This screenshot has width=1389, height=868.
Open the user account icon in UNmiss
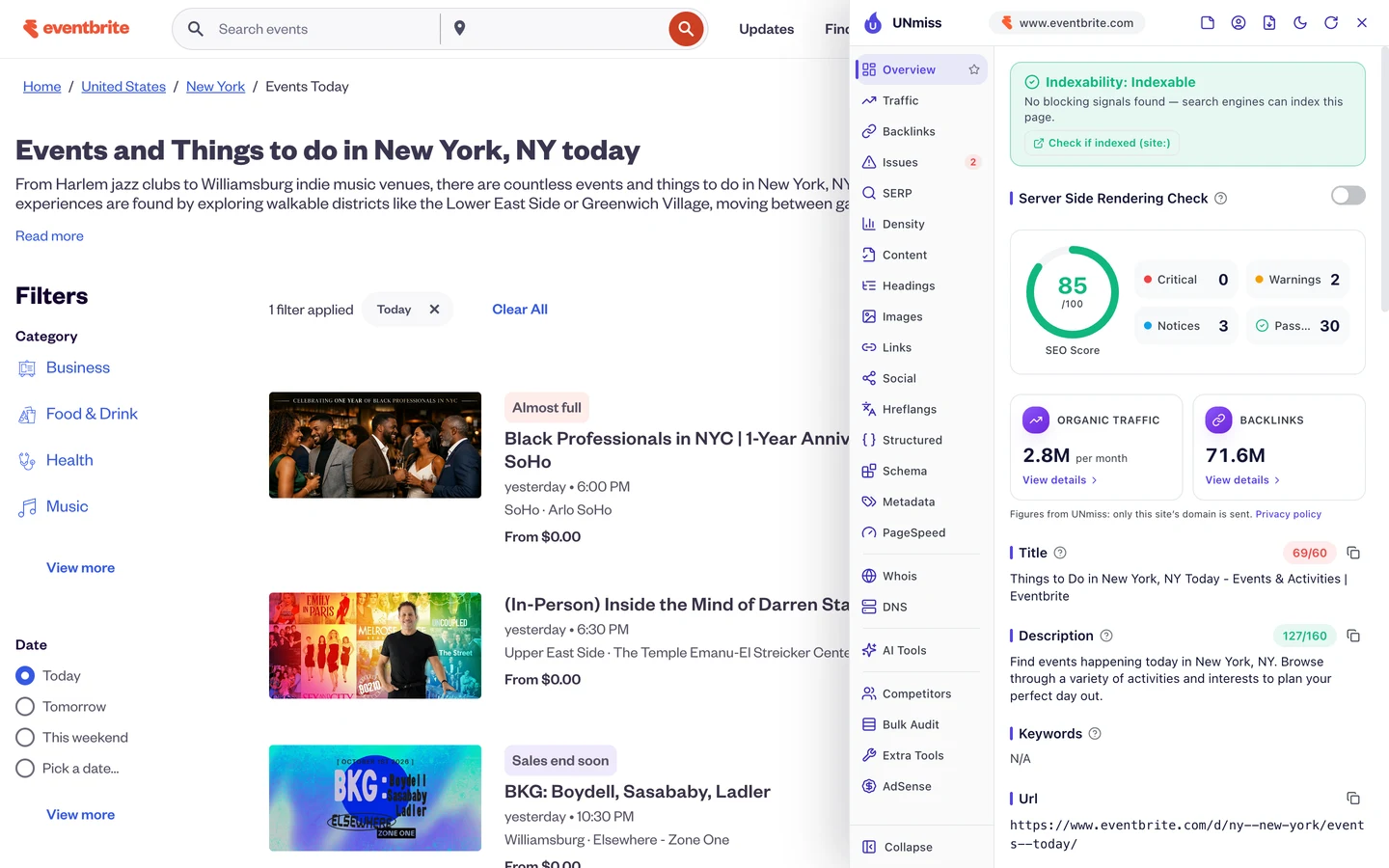[1239, 22]
